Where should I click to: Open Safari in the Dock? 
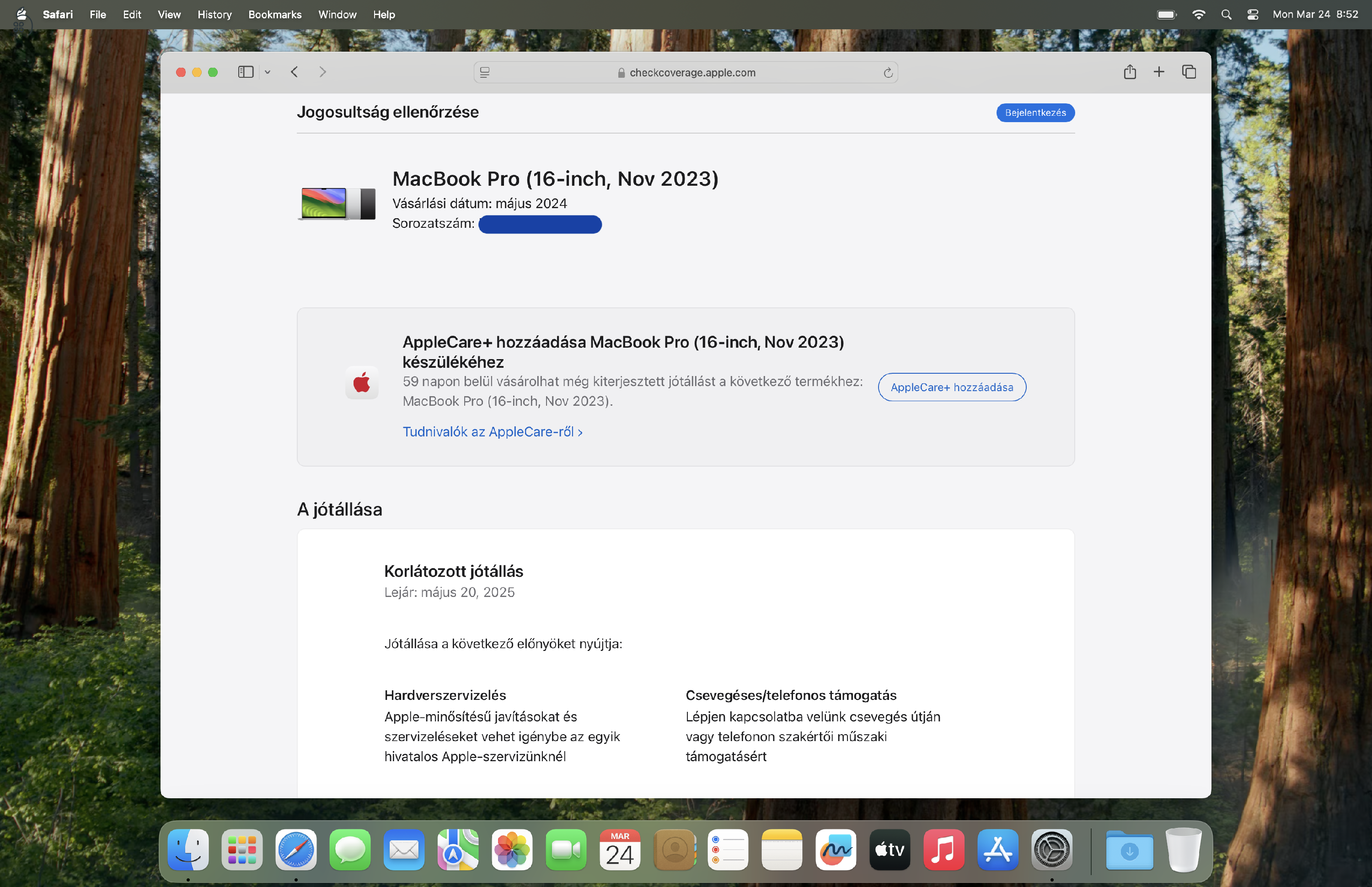(296, 849)
